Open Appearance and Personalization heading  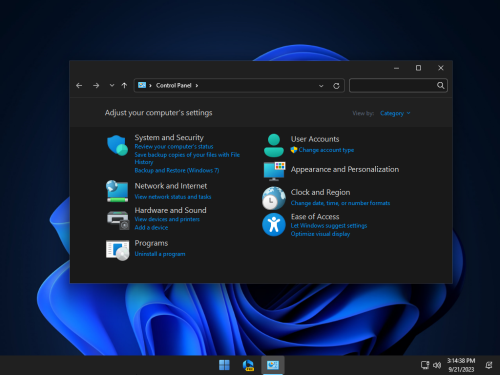(x=345, y=169)
